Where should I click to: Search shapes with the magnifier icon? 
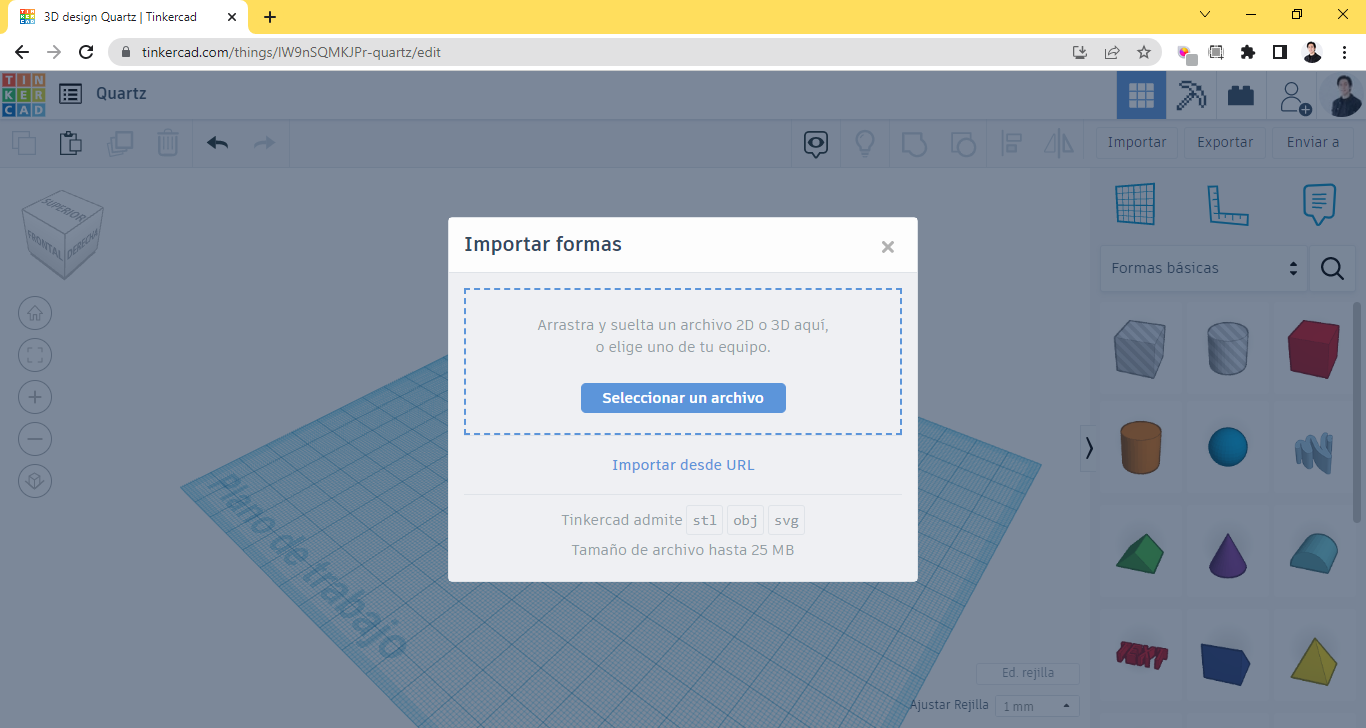click(1332, 268)
